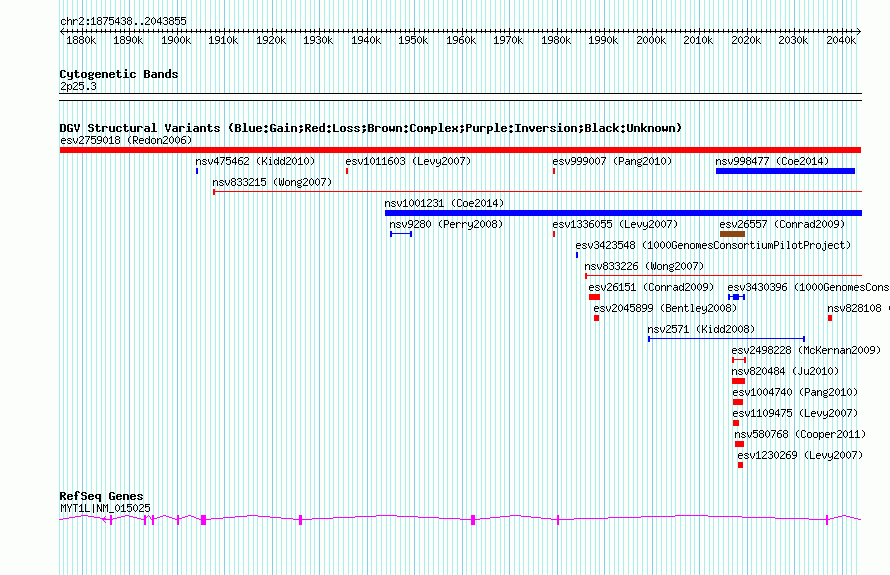Click the esv3423548 1000GenomesConsortiumPilotProject label

[x=713, y=245]
